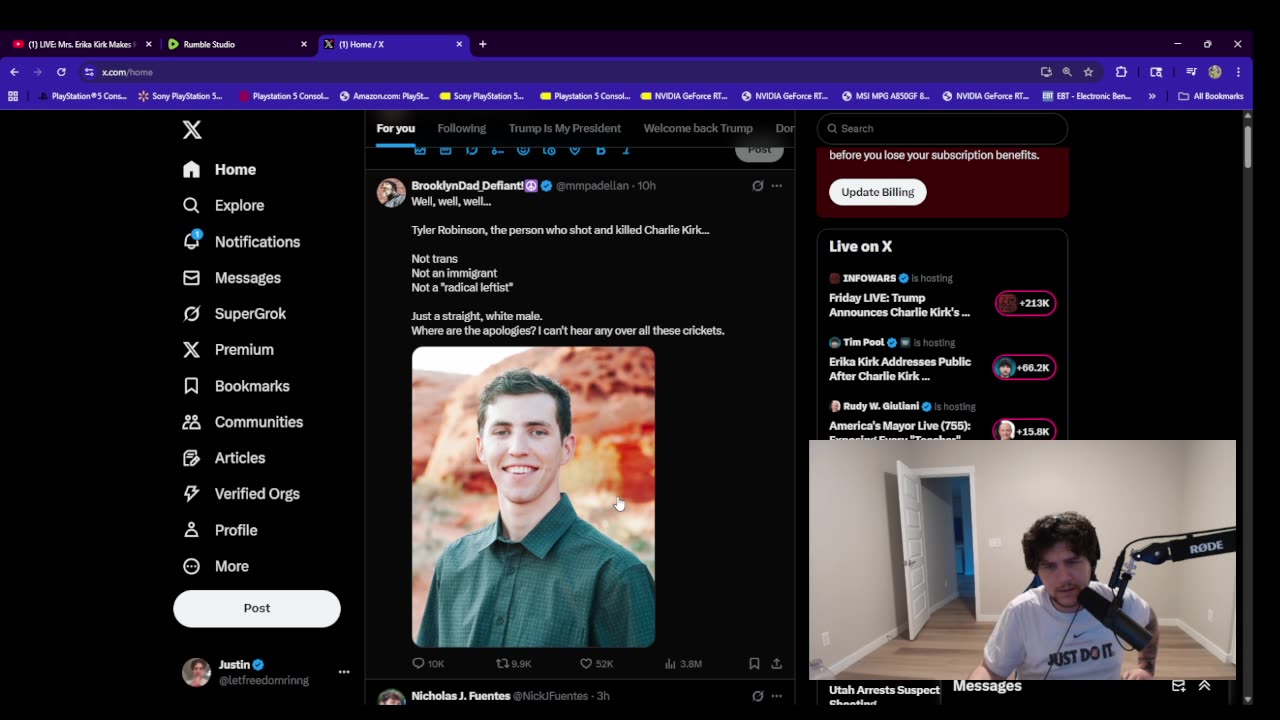
Task: Open Justin's profile avatar in the sidebar
Action: click(196, 672)
